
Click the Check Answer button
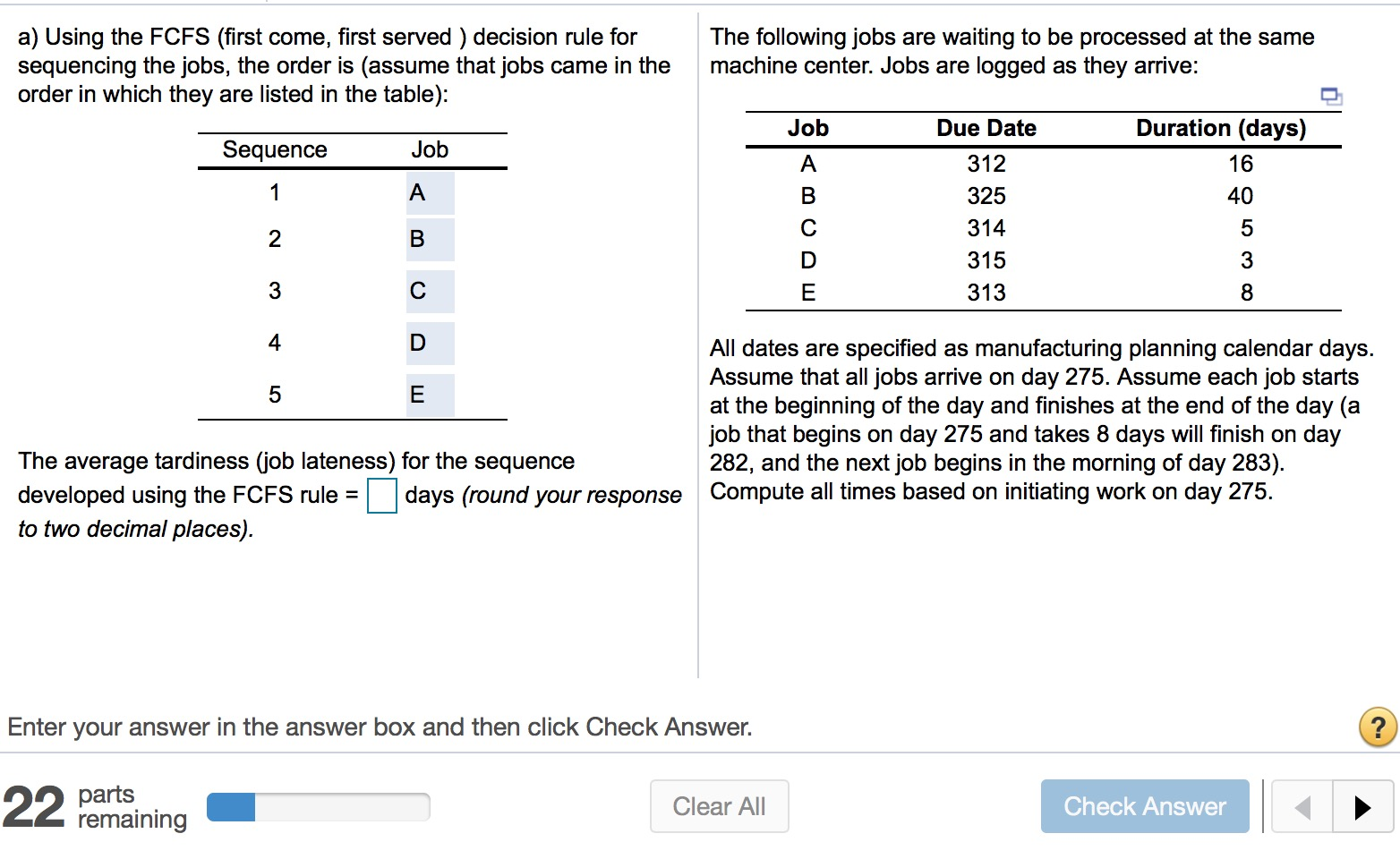tap(1144, 806)
